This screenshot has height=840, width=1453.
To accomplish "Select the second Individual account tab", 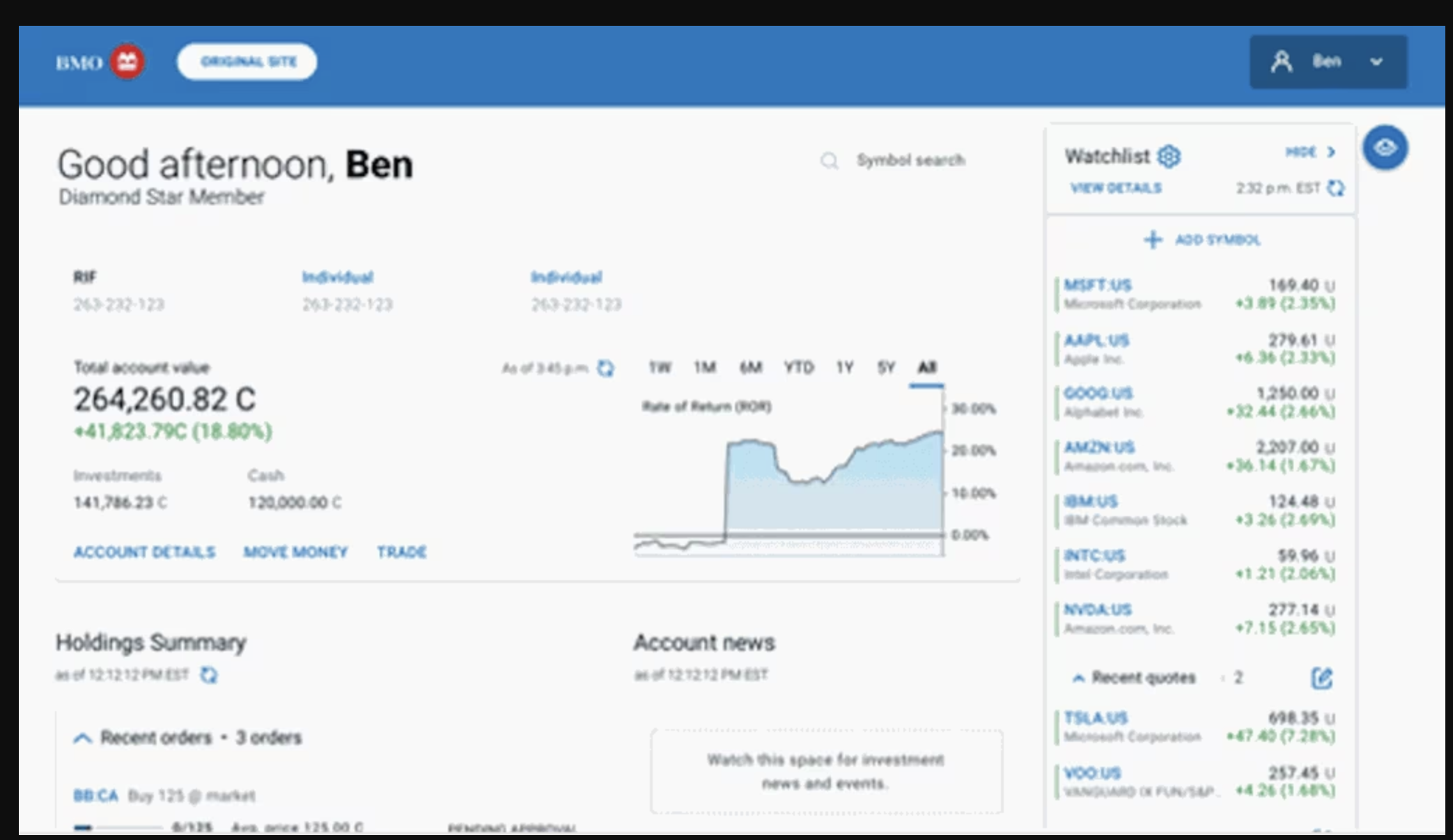I will click(566, 277).
